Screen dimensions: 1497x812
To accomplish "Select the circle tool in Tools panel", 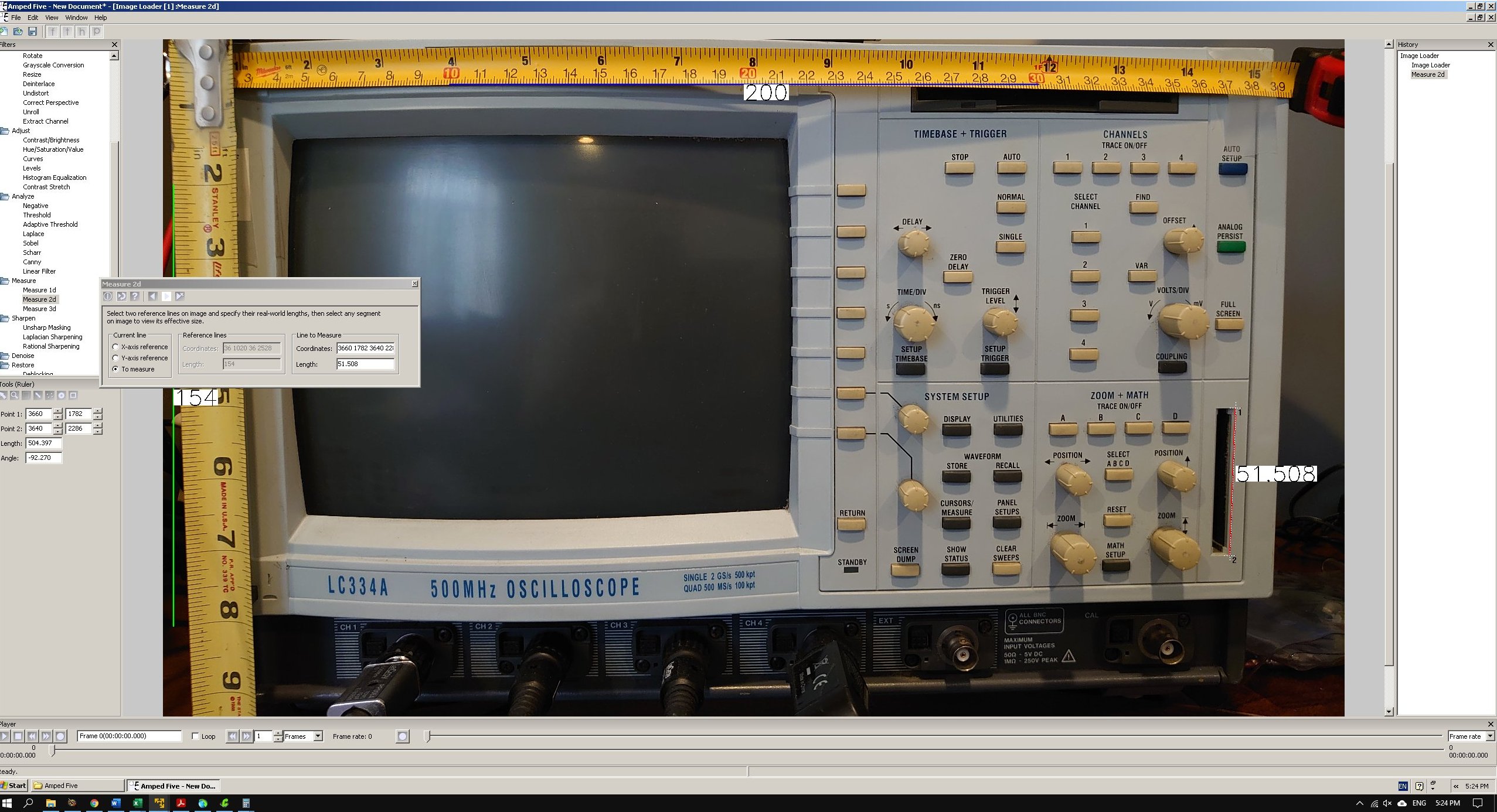I will (62, 395).
